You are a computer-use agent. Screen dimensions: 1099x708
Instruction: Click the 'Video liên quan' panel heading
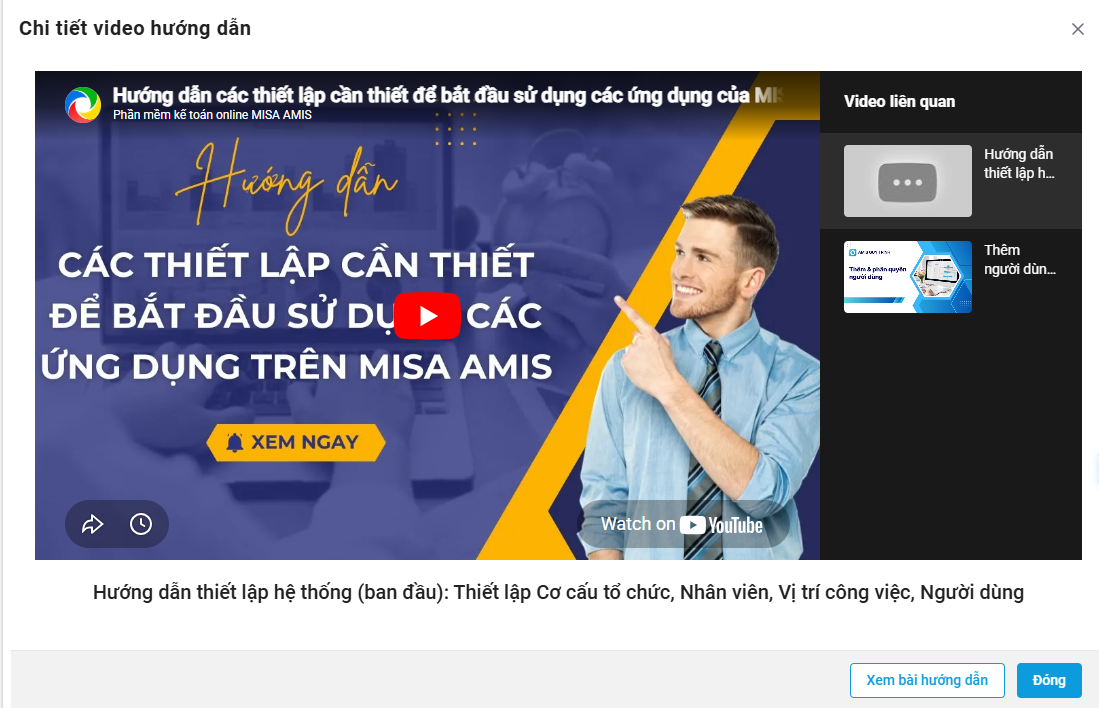899,102
